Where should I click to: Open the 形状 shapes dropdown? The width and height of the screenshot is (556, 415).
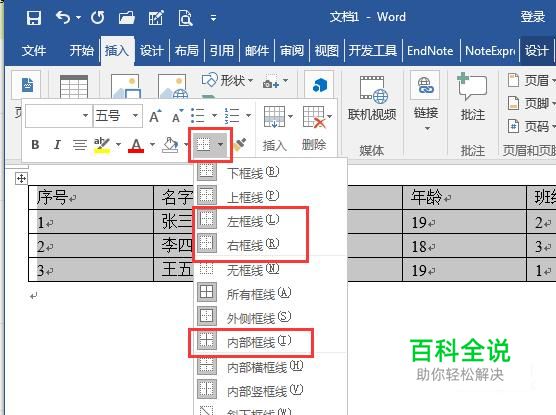(228, 80)
